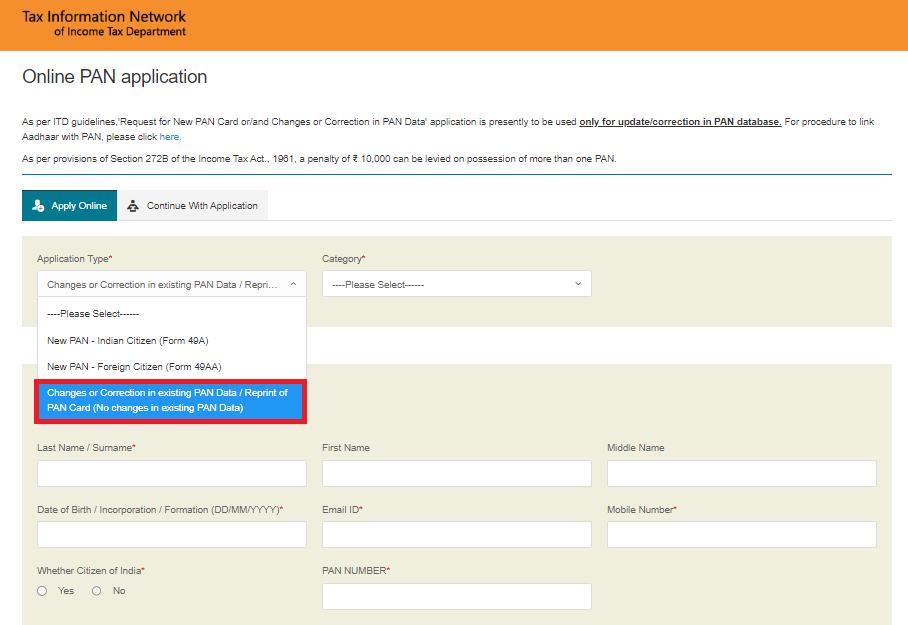Click the PAN NUMBER text field
Viewport: 908px width, 625px height.
point(456,597)
